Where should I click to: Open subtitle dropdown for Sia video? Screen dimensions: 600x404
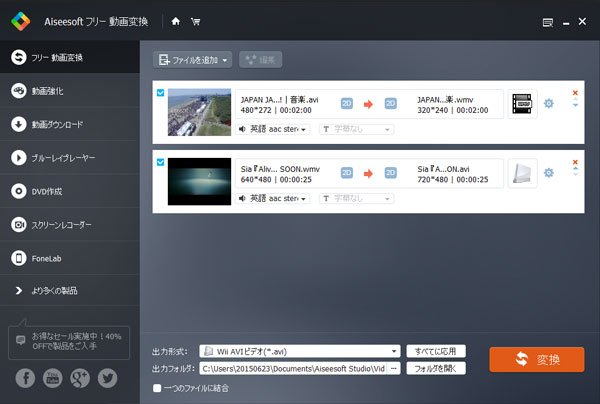(356, 199)
